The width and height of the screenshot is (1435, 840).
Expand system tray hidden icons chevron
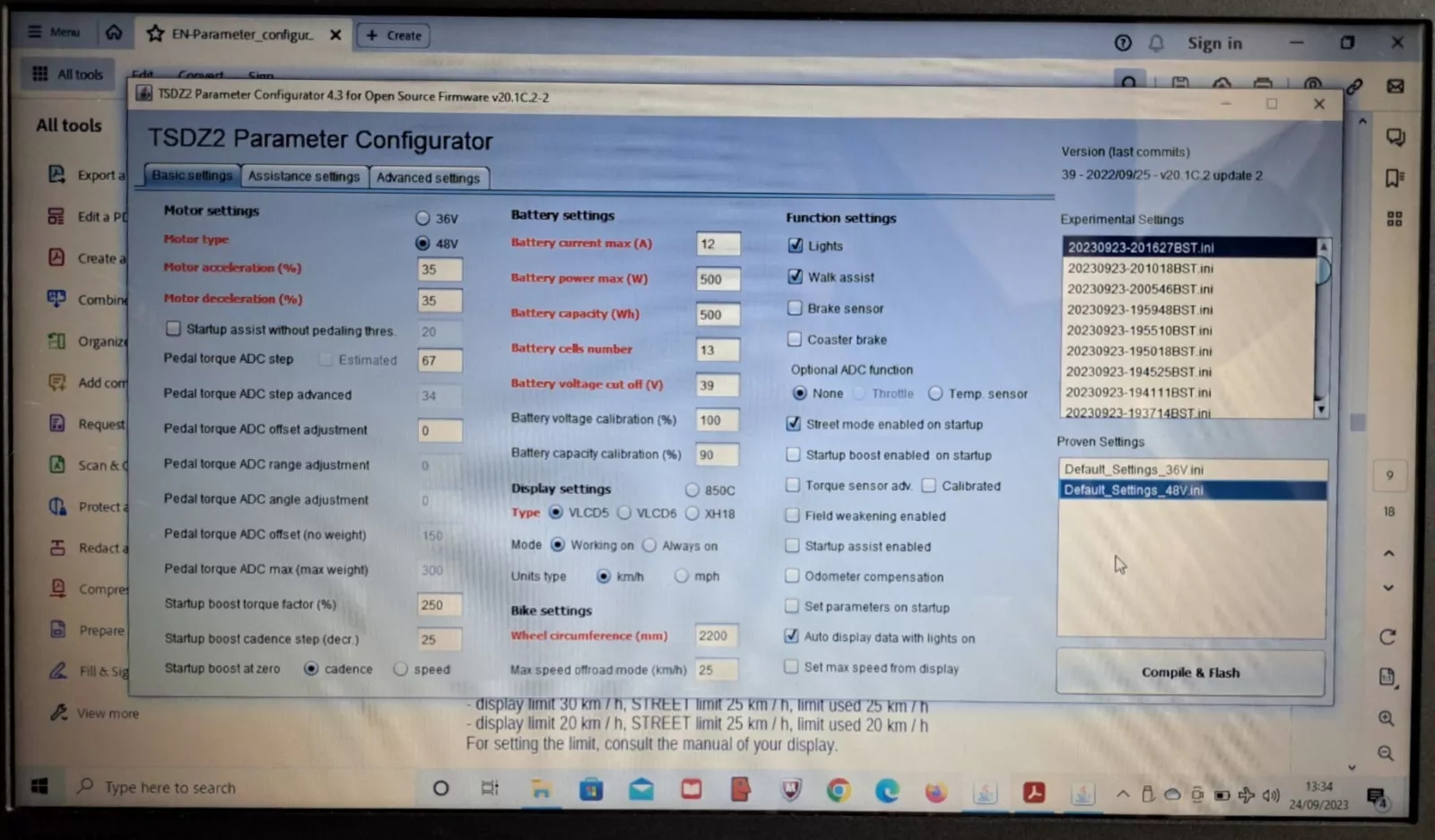click(x=1123, y=793)
